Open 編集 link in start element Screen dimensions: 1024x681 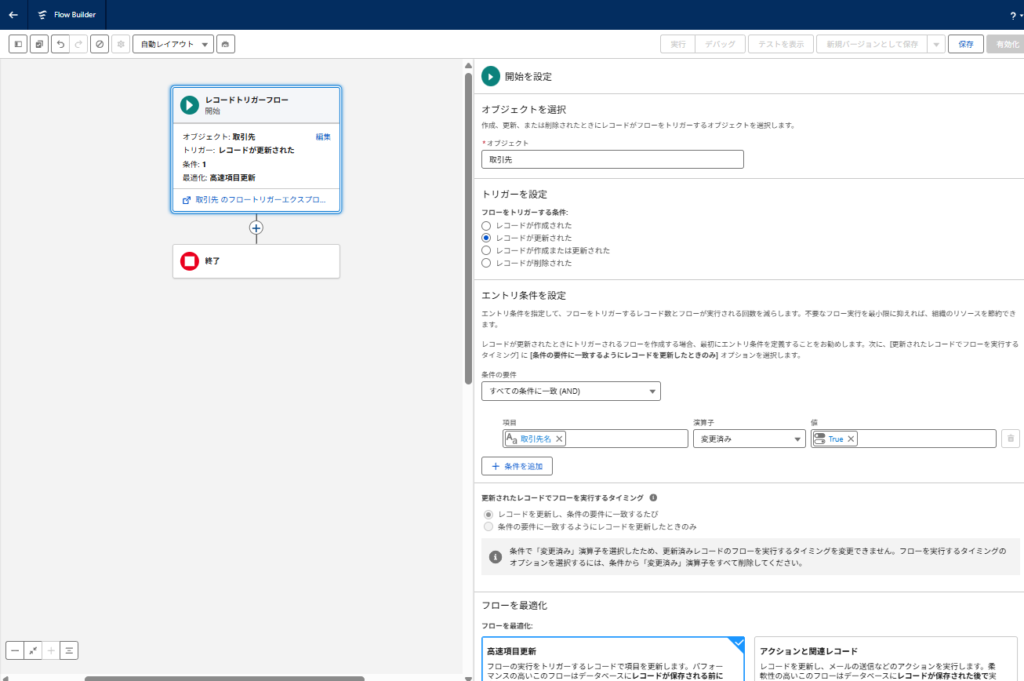tap(323, 136)
